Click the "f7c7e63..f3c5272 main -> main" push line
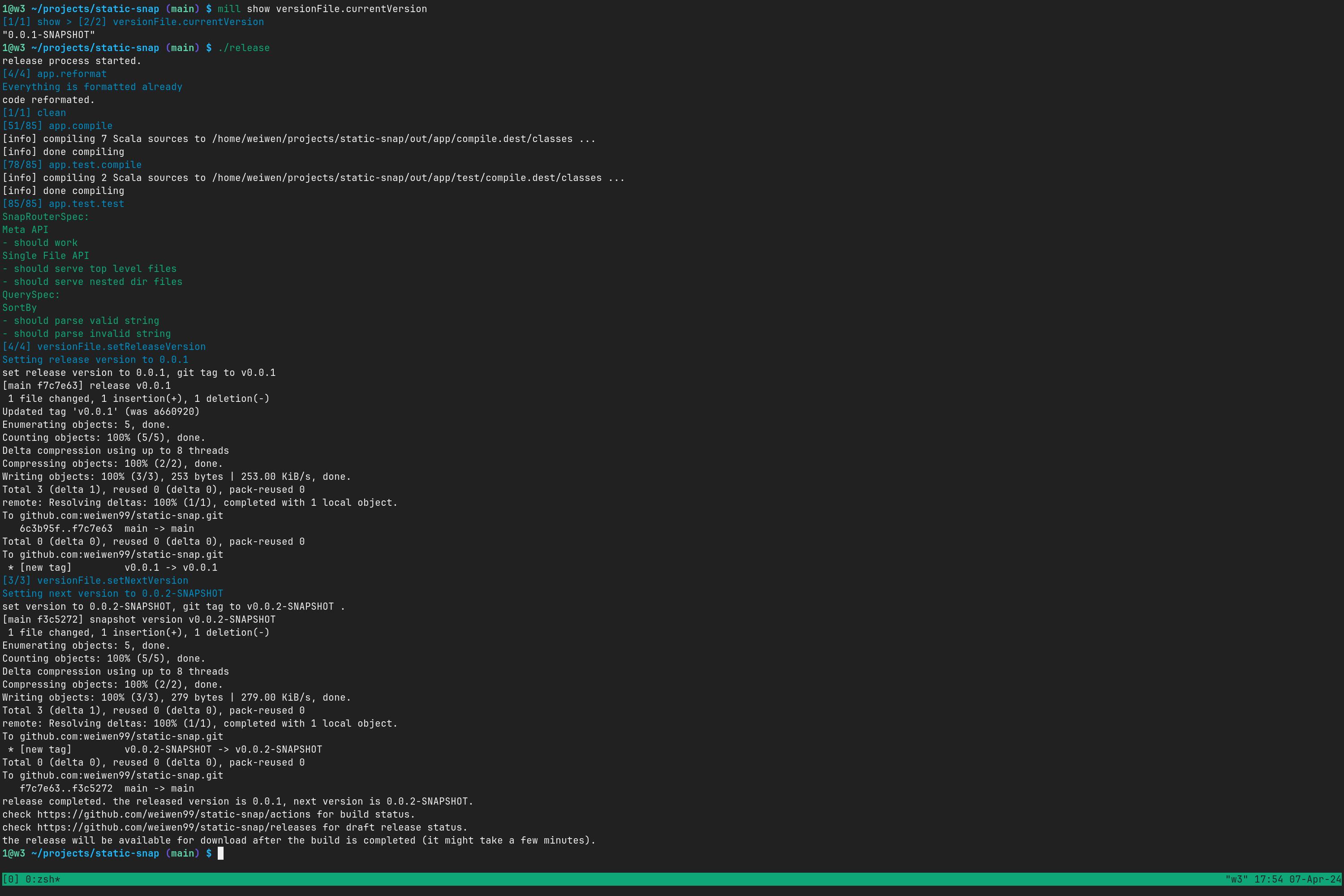 click(x=107, y=788)
